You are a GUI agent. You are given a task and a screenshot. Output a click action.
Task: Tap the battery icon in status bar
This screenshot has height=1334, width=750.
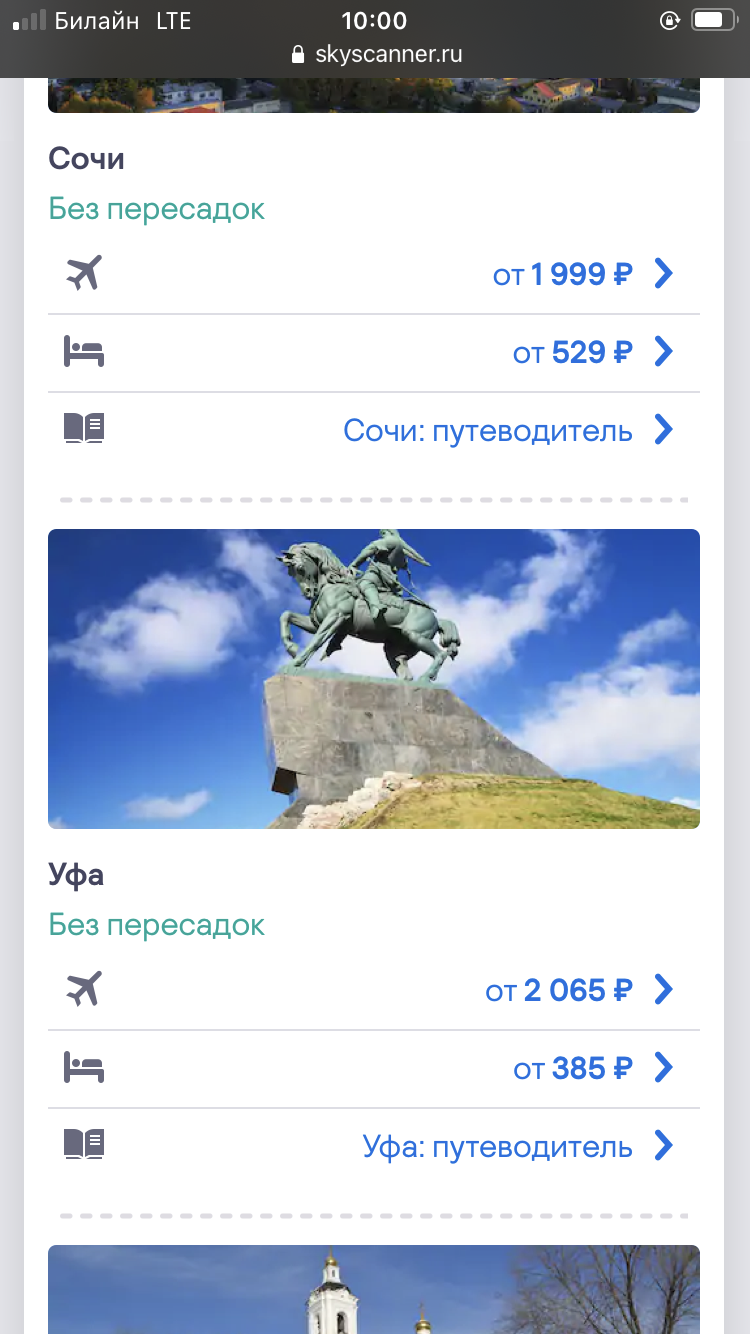pyautogui.click(x=713, y=20)
